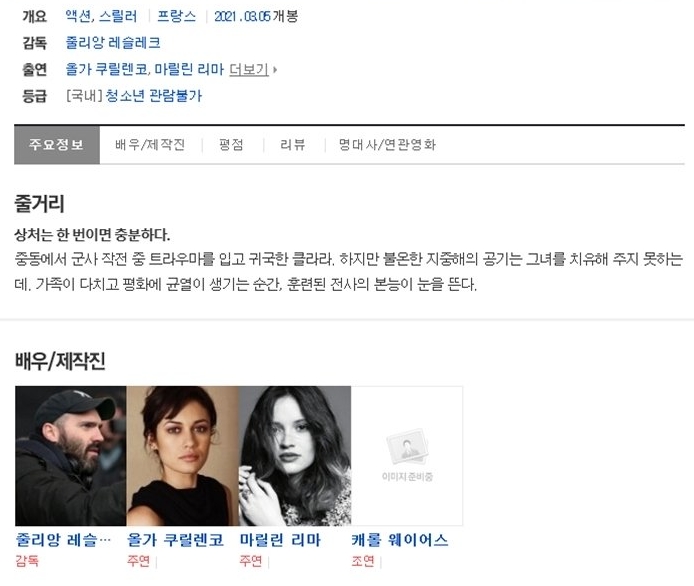Open the 프랑스 country link
The image size is (694, 586).
177,16
